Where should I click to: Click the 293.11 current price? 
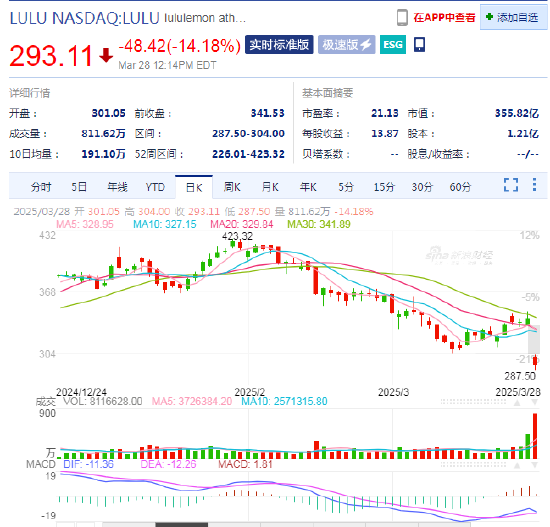coord(51,56)
